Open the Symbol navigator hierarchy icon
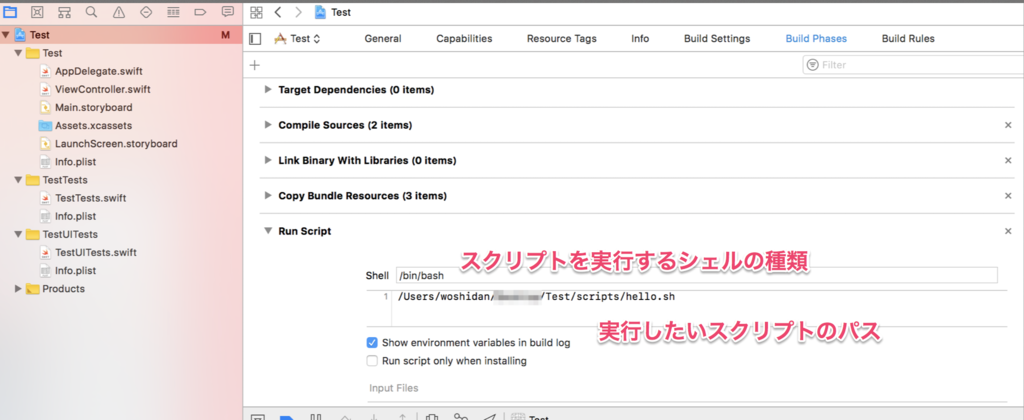This screenshot has height=420, width=1024. point(64,12)
